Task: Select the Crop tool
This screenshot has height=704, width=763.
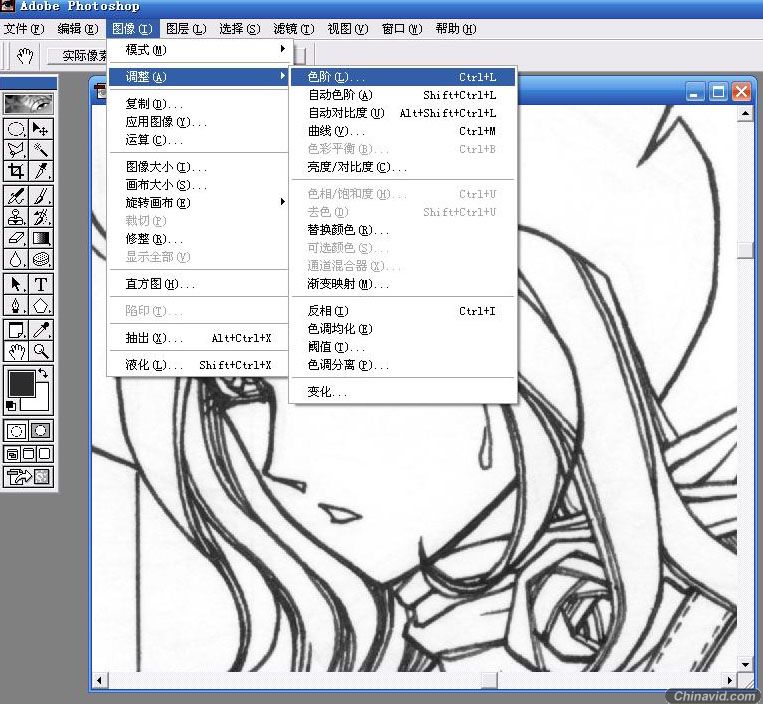Action: [16, 171]
